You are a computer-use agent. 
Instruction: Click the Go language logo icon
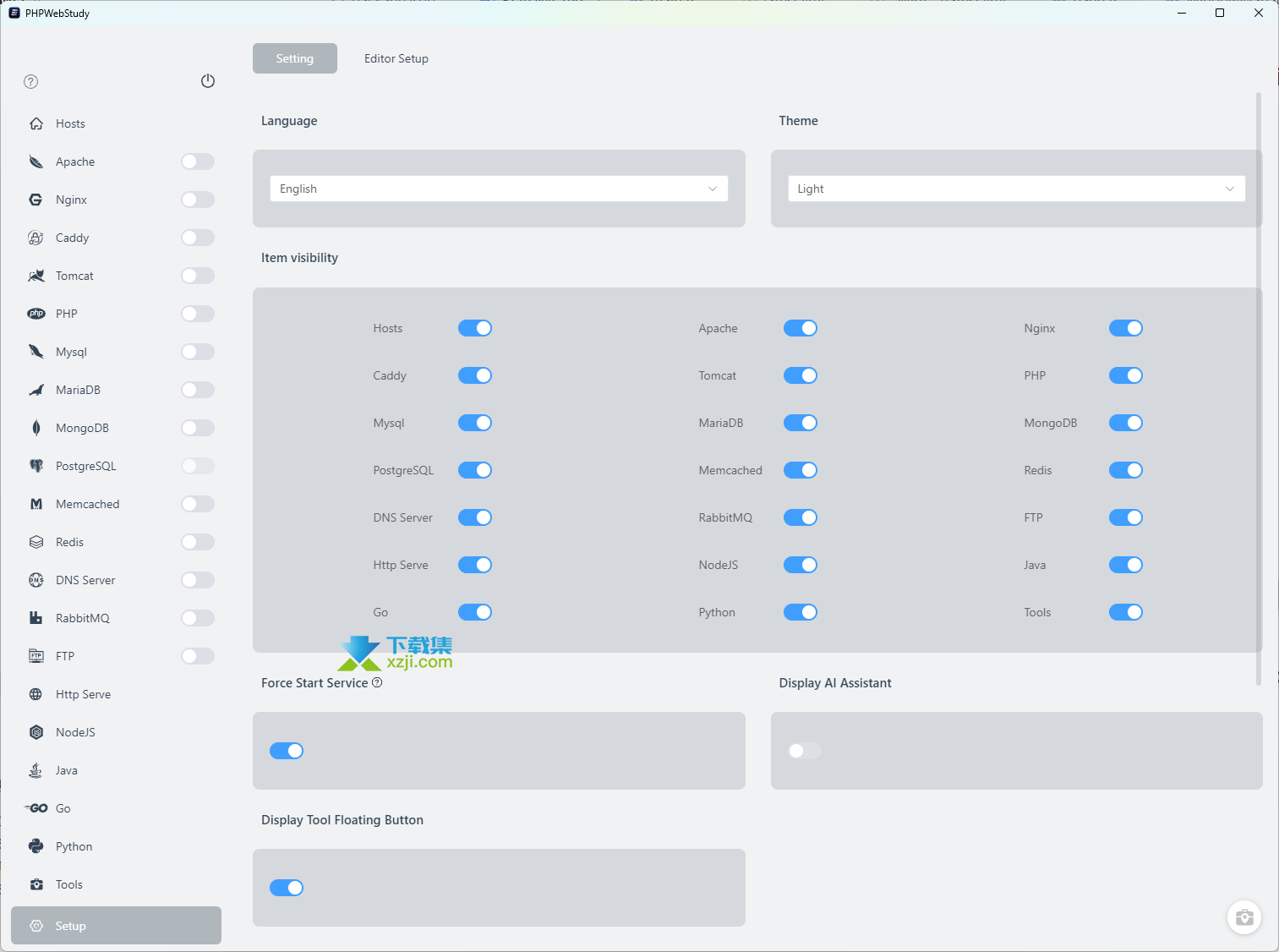(36, 808)
